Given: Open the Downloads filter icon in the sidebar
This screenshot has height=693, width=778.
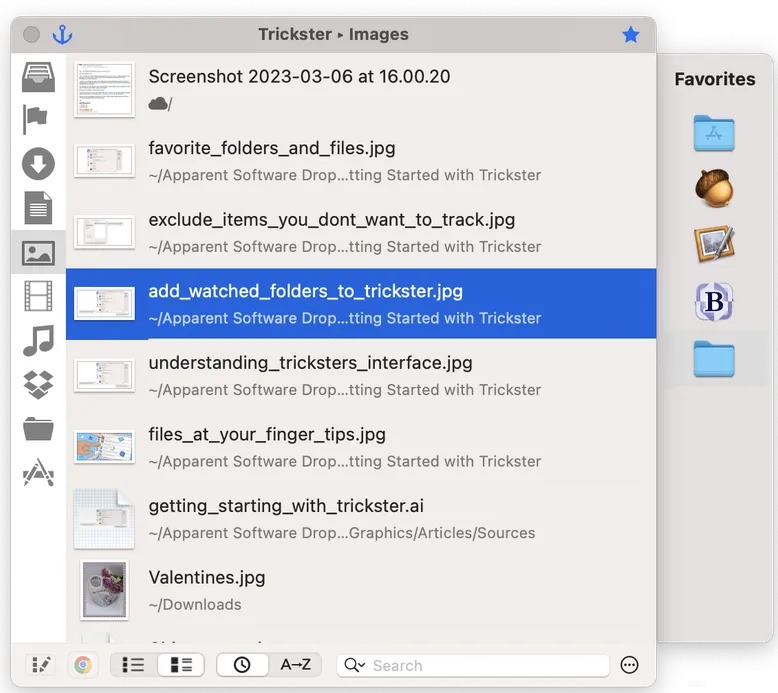Looking at the screenshot, I should tap(38, 164).
